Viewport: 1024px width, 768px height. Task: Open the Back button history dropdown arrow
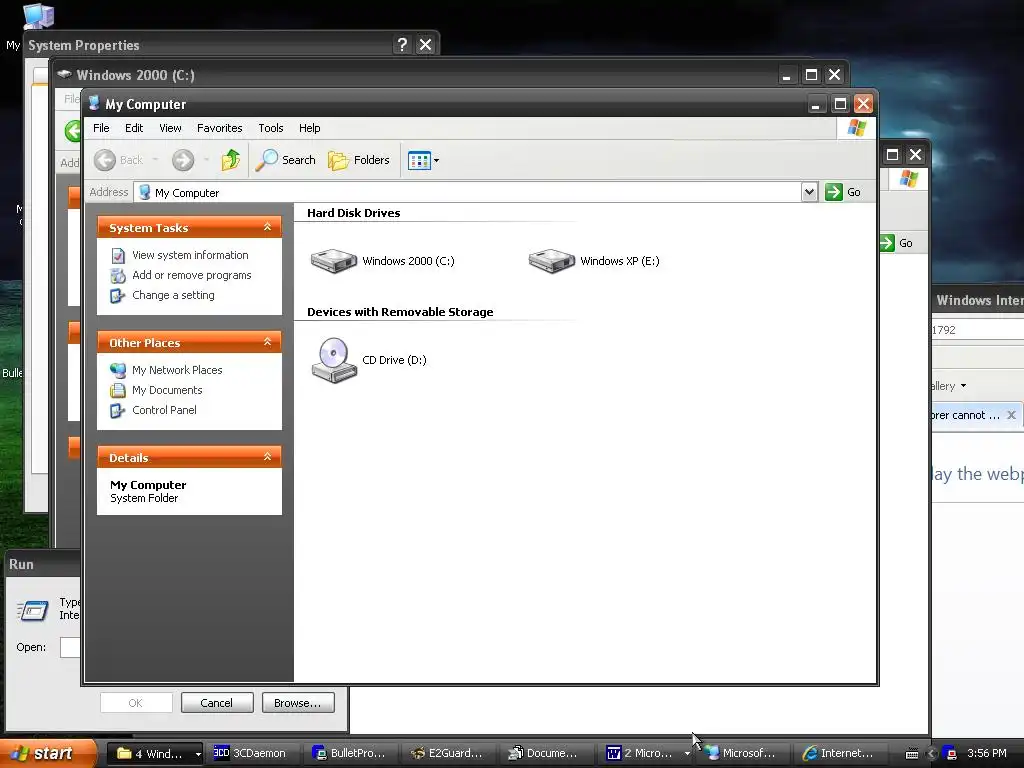click(x=155, y=160)
